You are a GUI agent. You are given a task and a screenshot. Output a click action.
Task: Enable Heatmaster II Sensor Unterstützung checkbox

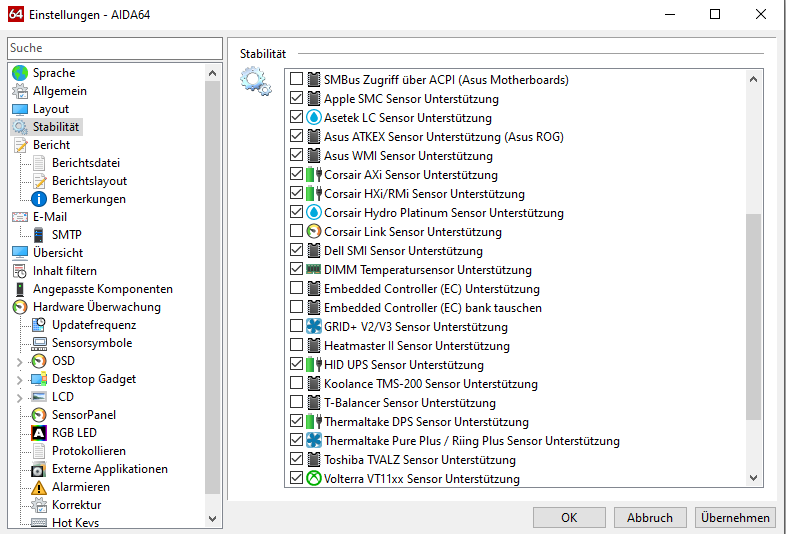point(296,345)
